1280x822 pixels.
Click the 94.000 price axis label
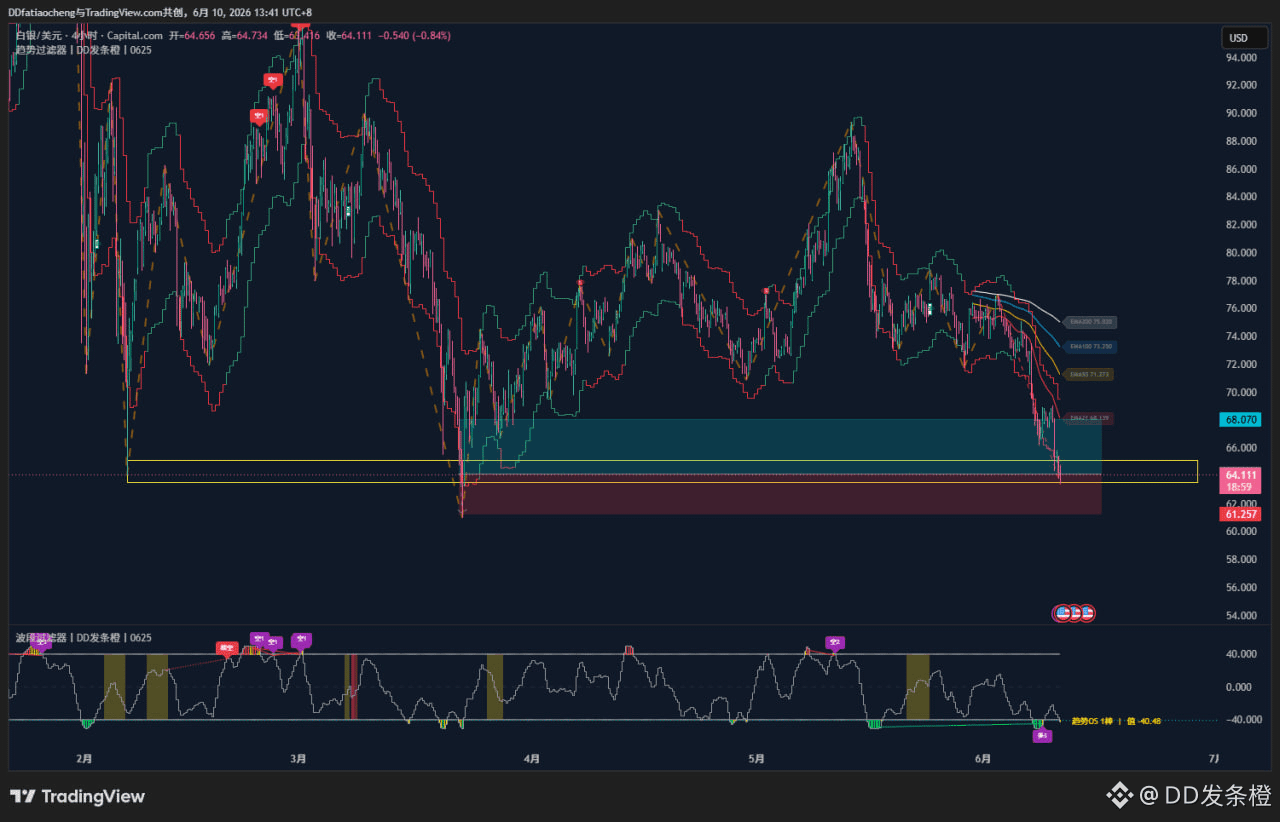pyautogui.click(x=1241, y=57)
